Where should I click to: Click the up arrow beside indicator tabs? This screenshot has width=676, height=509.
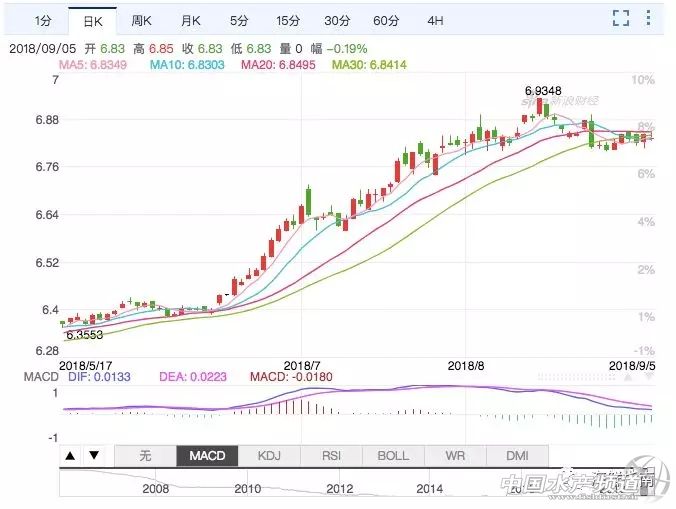(71, 456)
